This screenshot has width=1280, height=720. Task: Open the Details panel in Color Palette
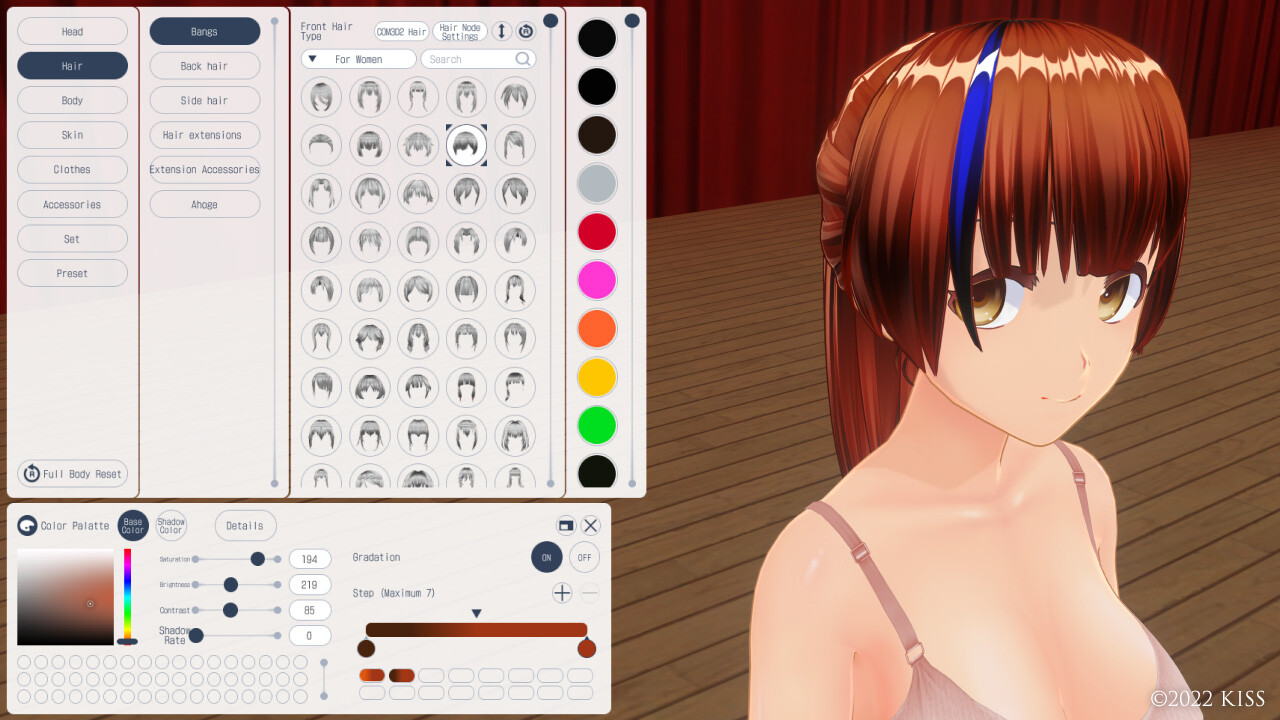pyautogui.click(x=245, y=525)
